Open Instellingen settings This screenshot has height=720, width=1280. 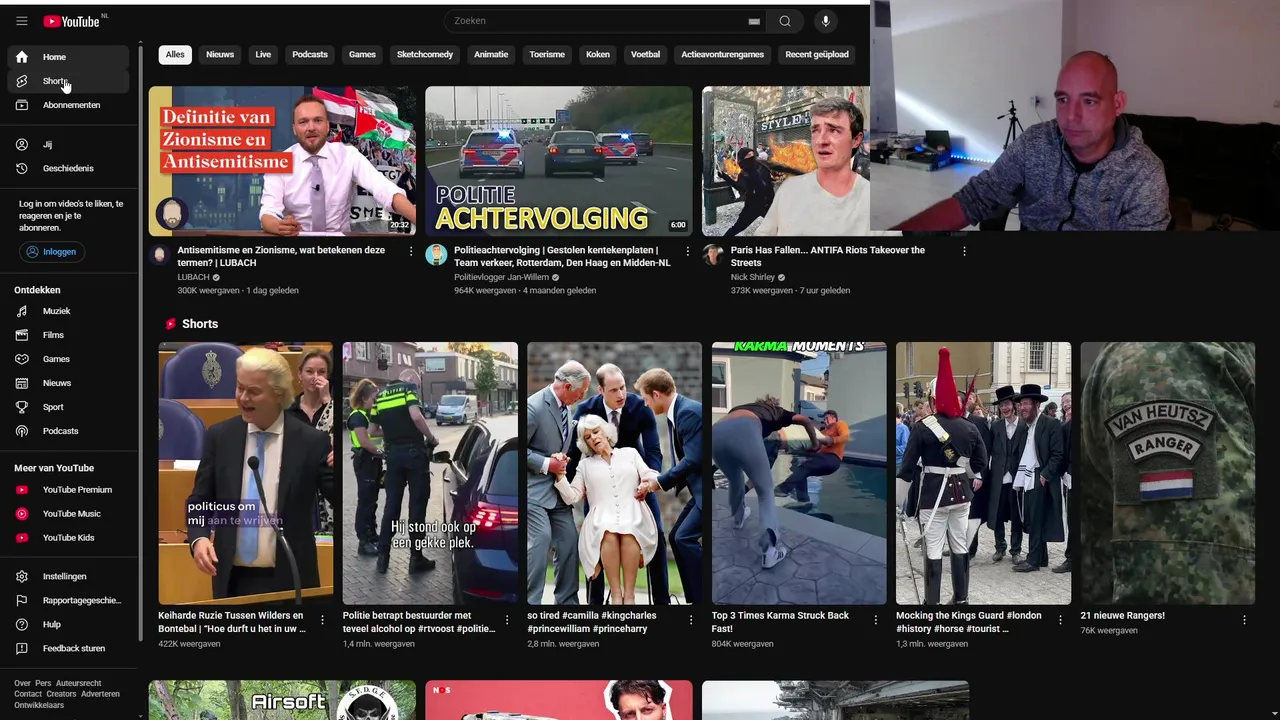tap(68, 576)
